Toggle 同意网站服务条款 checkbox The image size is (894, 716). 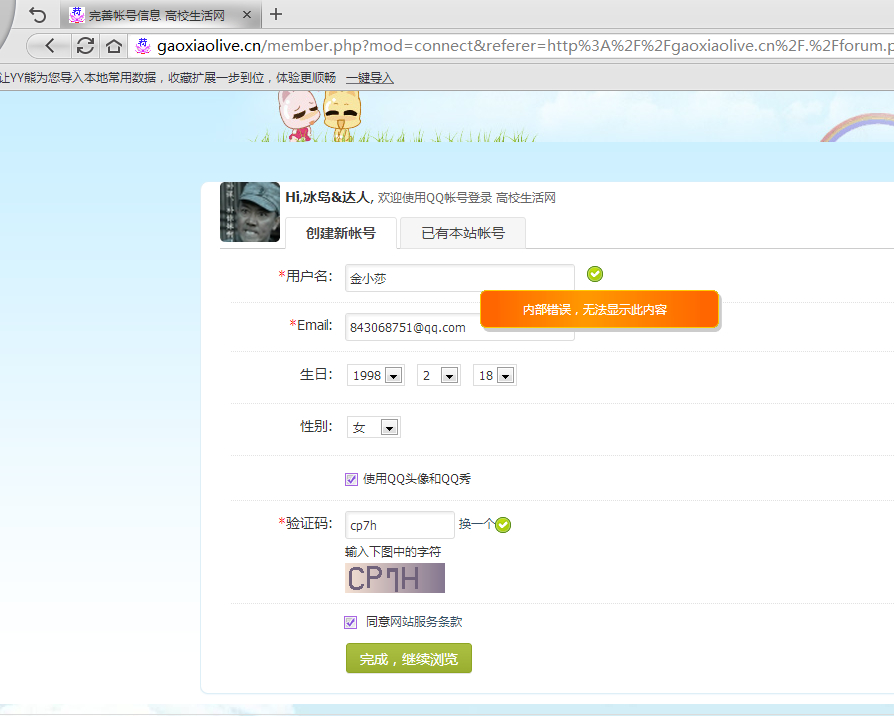351,623
